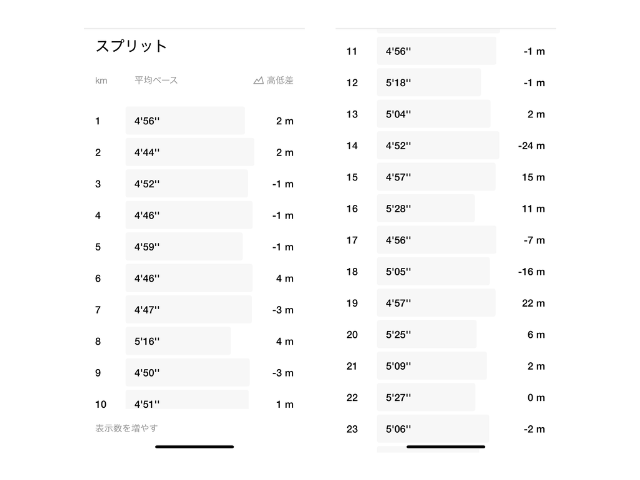Screen dimensions: 640x480
Task: Tap the 5'27'' pace bar for km 22
Action: point(426,397)
